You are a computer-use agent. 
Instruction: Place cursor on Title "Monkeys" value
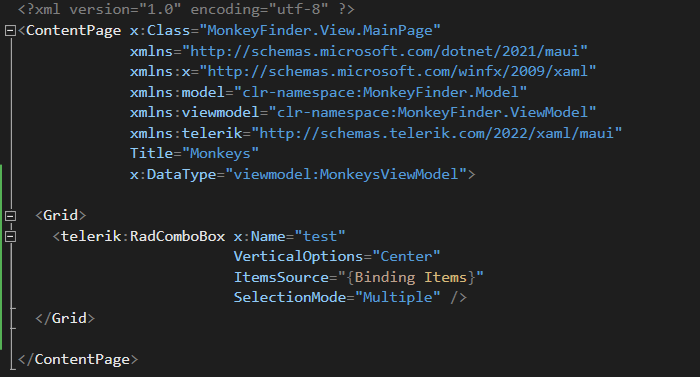click(x=221, y=154)
